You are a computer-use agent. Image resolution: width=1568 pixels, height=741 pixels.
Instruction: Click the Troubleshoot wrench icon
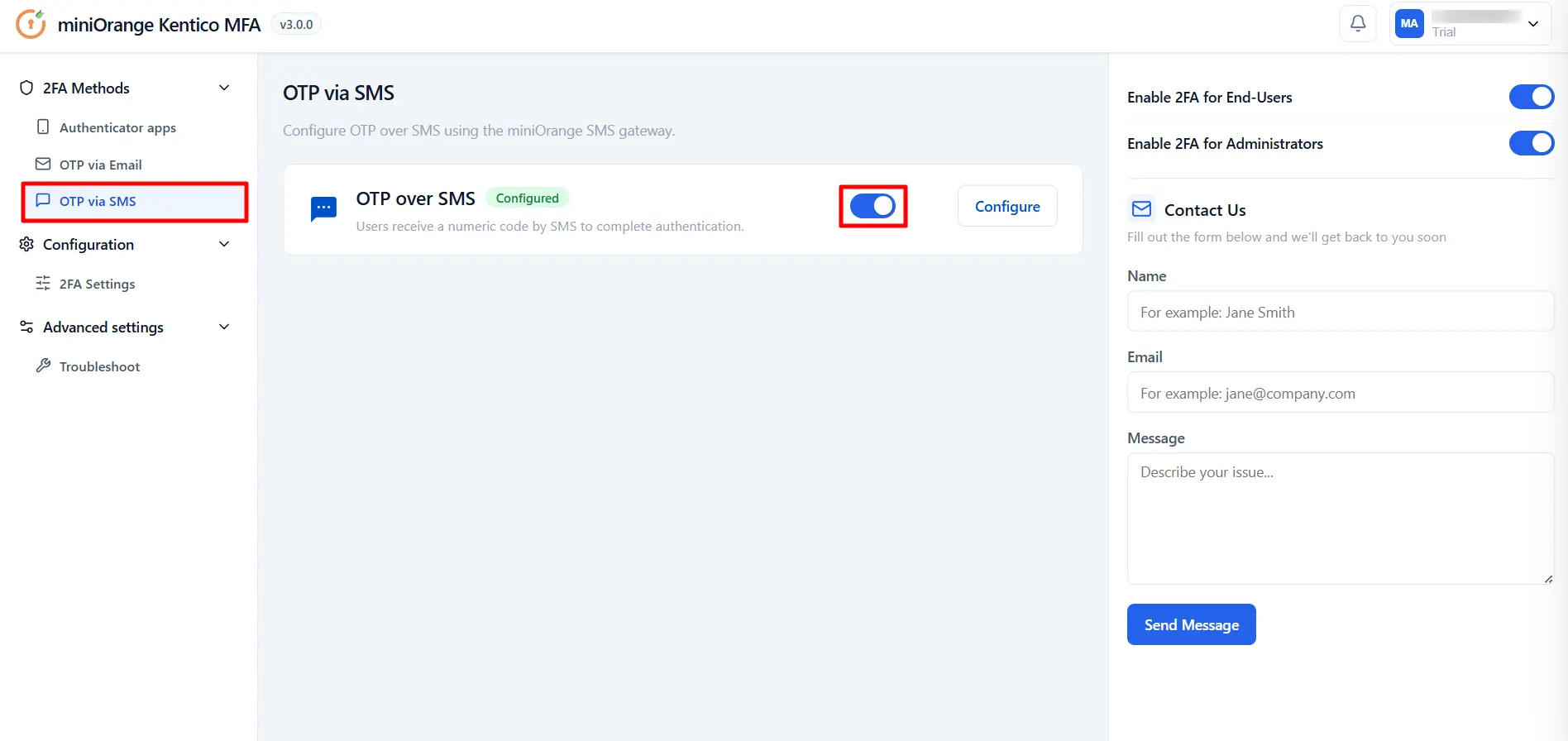tap(43, 366)
